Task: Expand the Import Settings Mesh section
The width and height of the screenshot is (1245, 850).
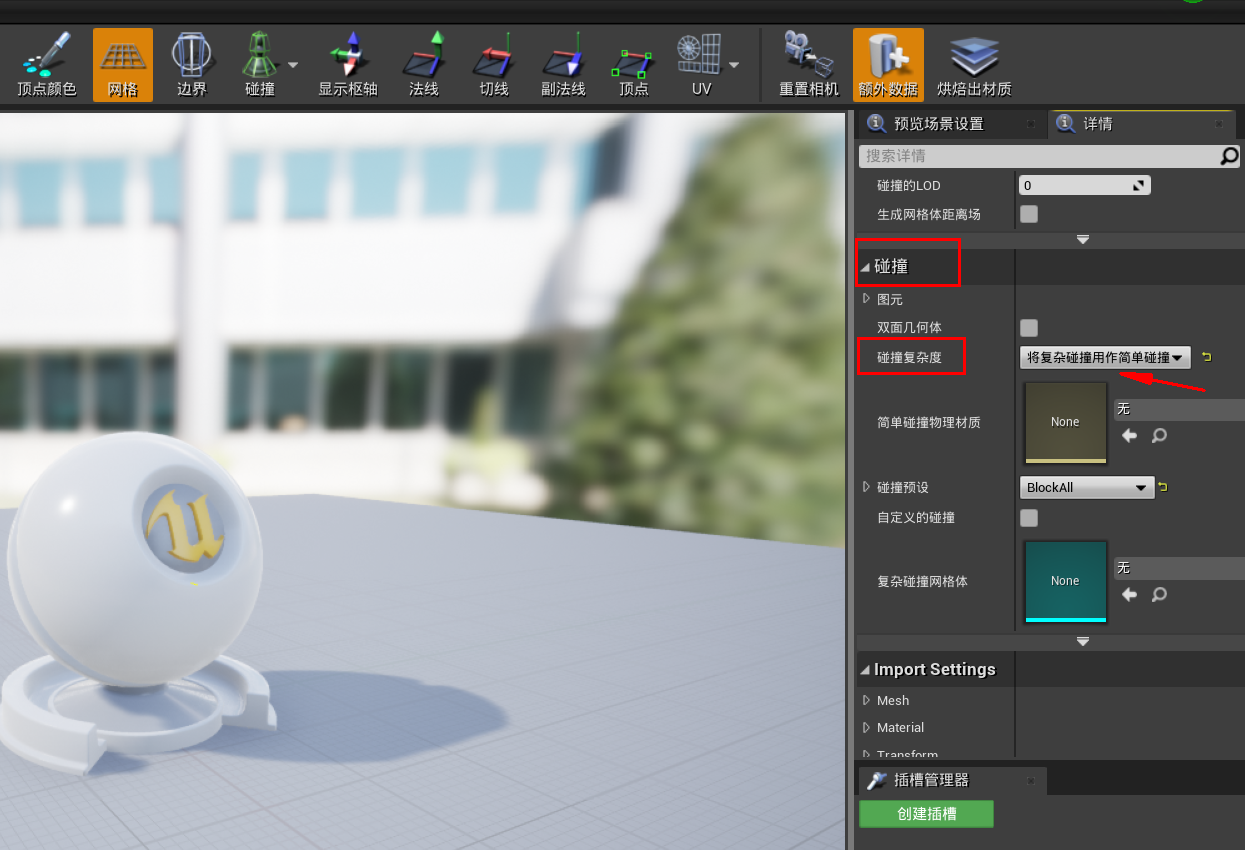Action: pos(892,700)
